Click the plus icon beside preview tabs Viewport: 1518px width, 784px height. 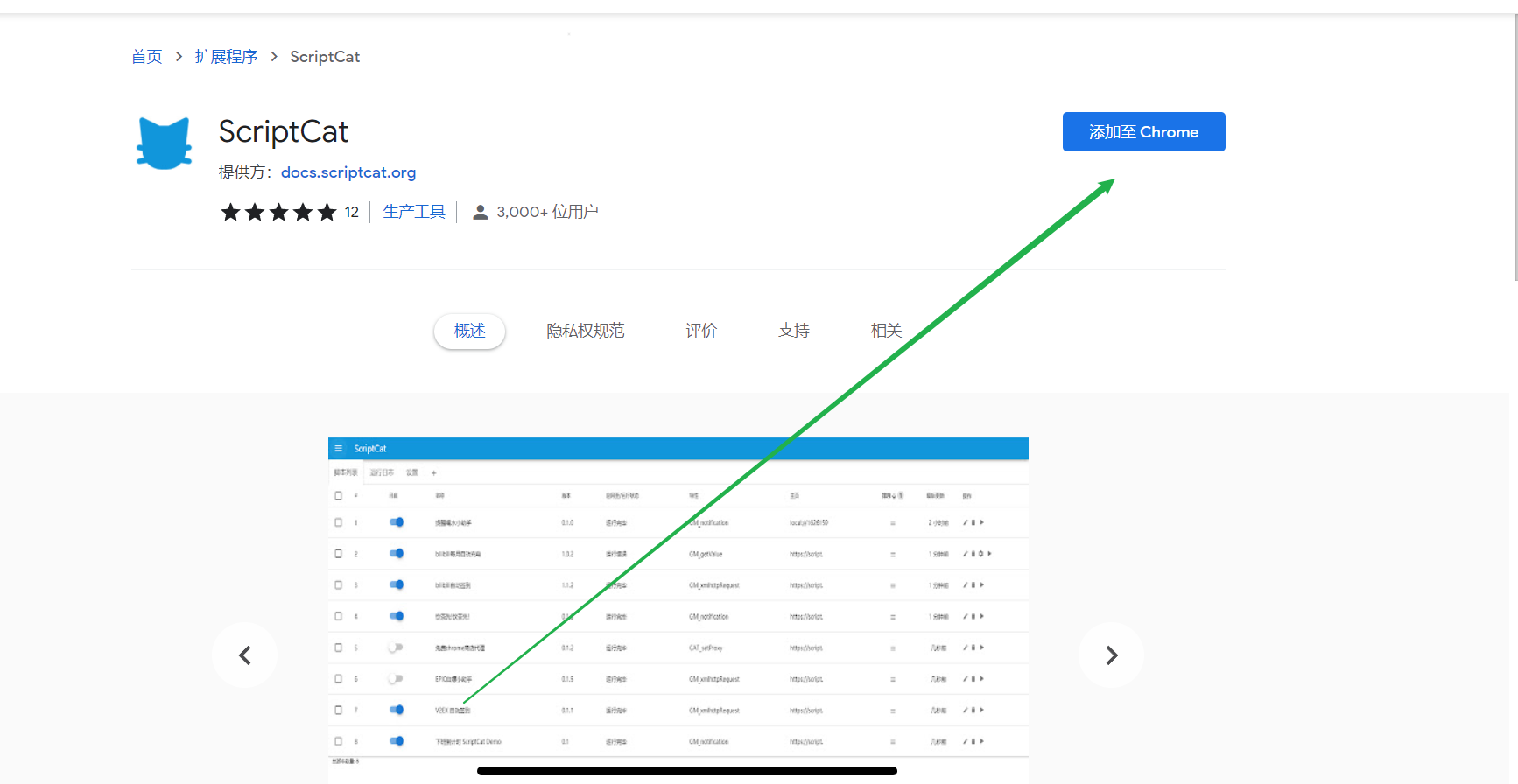[x=433, y=472]
